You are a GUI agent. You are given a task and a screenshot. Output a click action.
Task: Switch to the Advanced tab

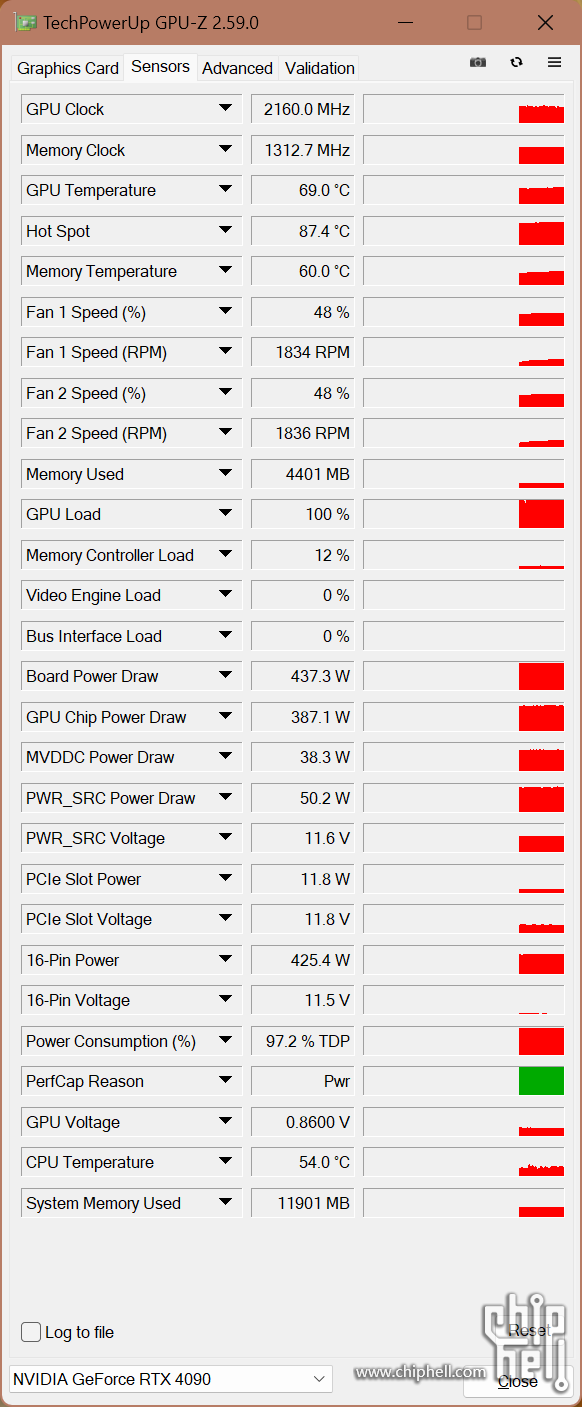click(237, 68)
